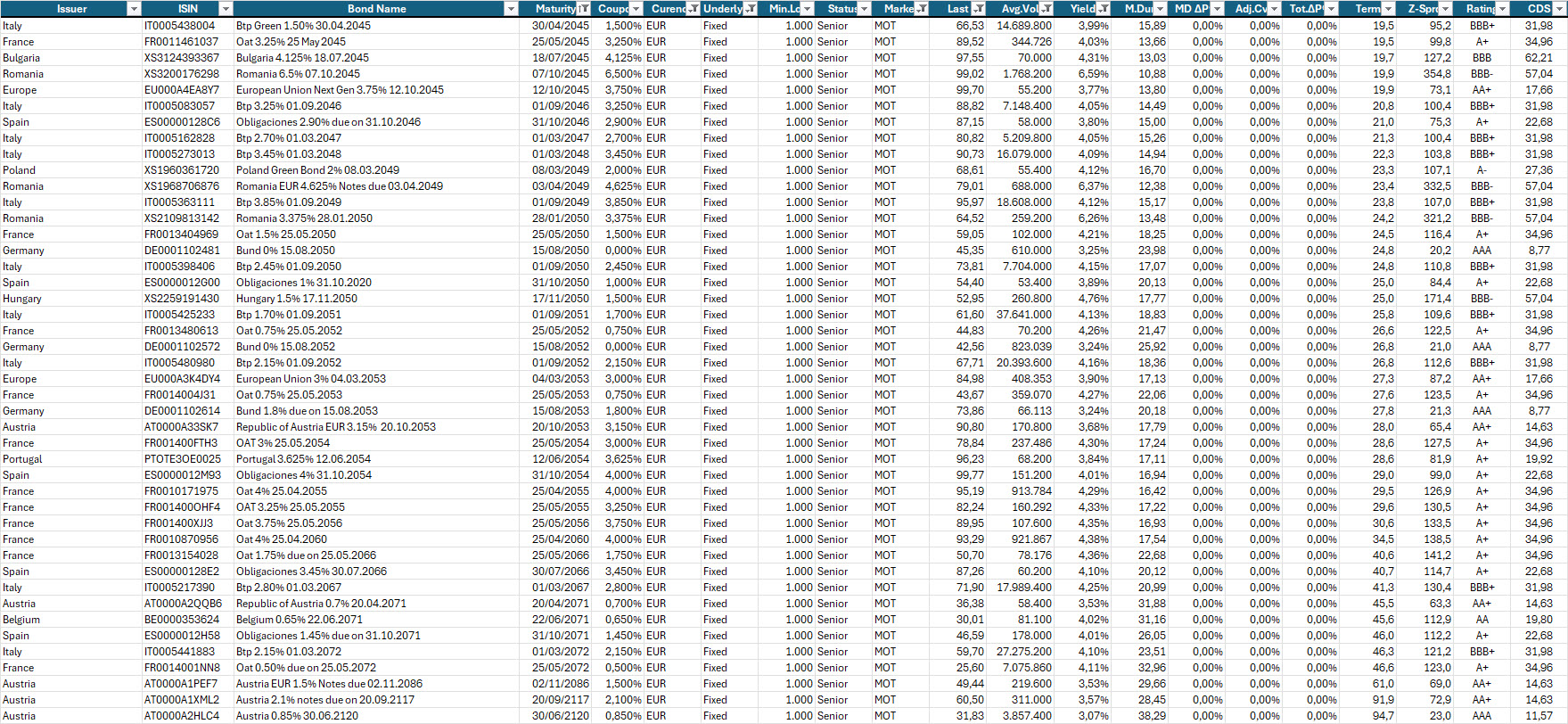Click the Last price column filter icon

pyautogui.click(x=977, y=9)
